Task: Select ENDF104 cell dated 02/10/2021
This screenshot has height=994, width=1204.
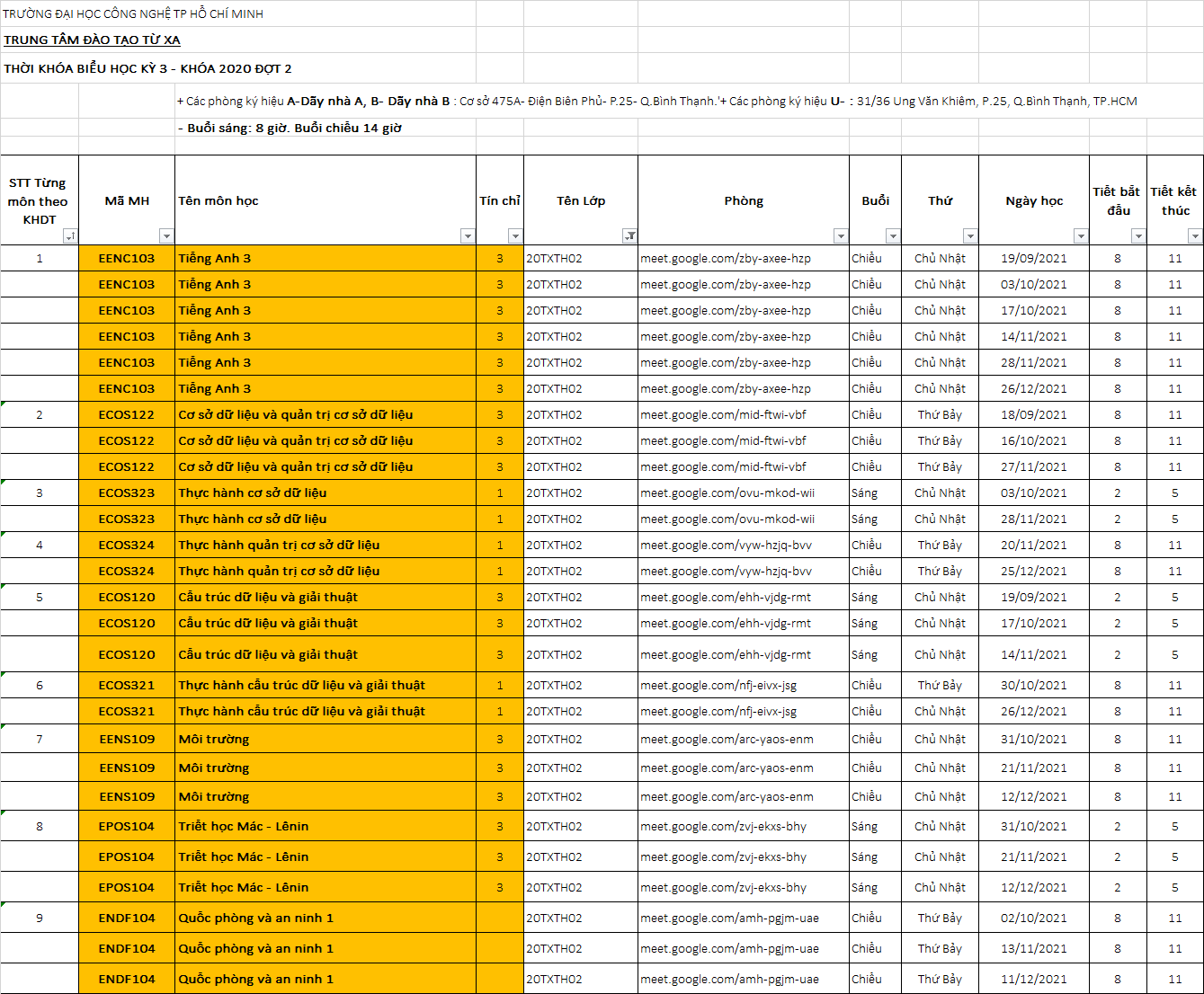Action: point(127,919)
